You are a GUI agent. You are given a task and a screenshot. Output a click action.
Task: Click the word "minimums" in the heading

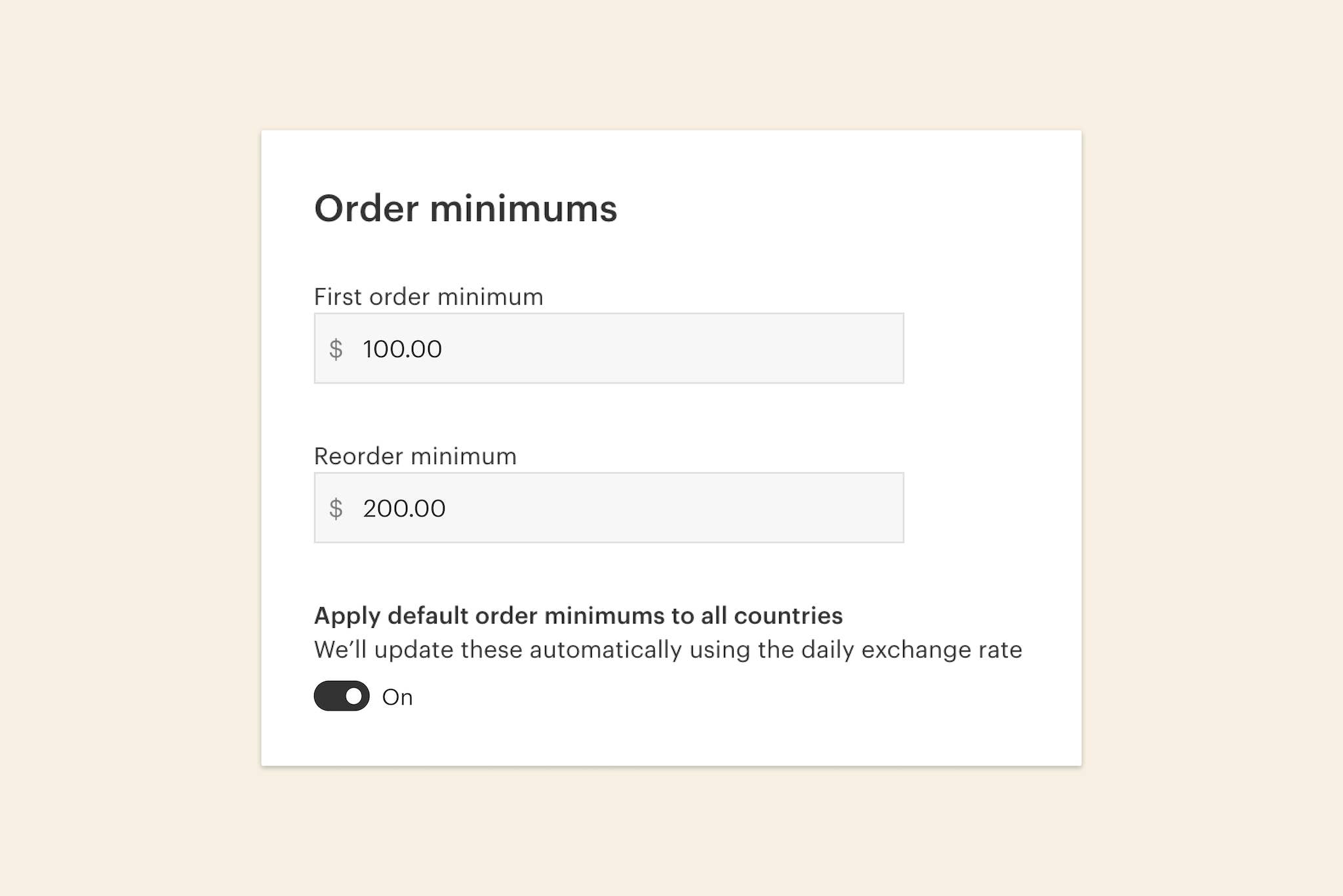tap(523, 209)
